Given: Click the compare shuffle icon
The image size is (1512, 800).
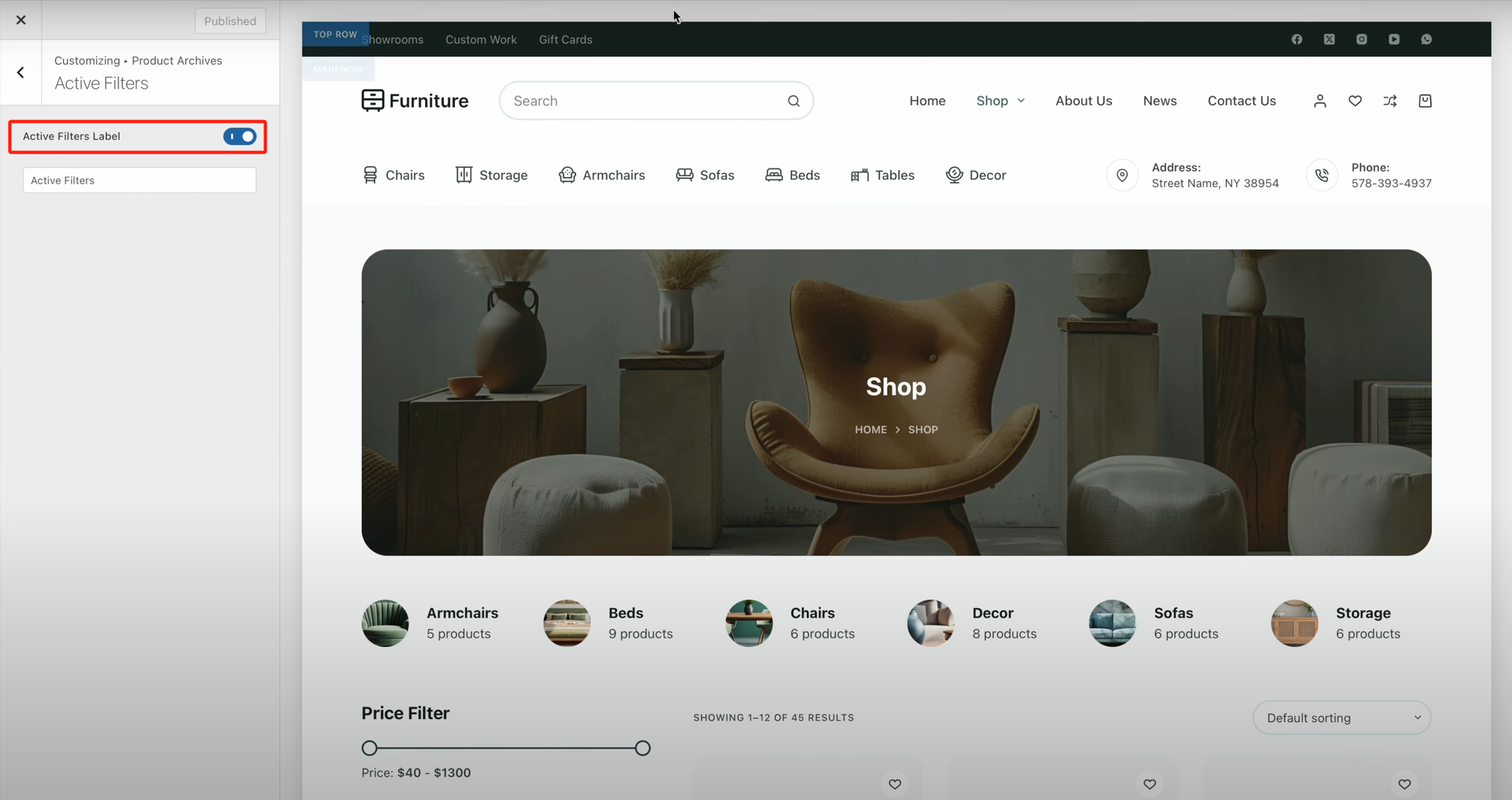Looking at the screenshot, I should 1390,101.
